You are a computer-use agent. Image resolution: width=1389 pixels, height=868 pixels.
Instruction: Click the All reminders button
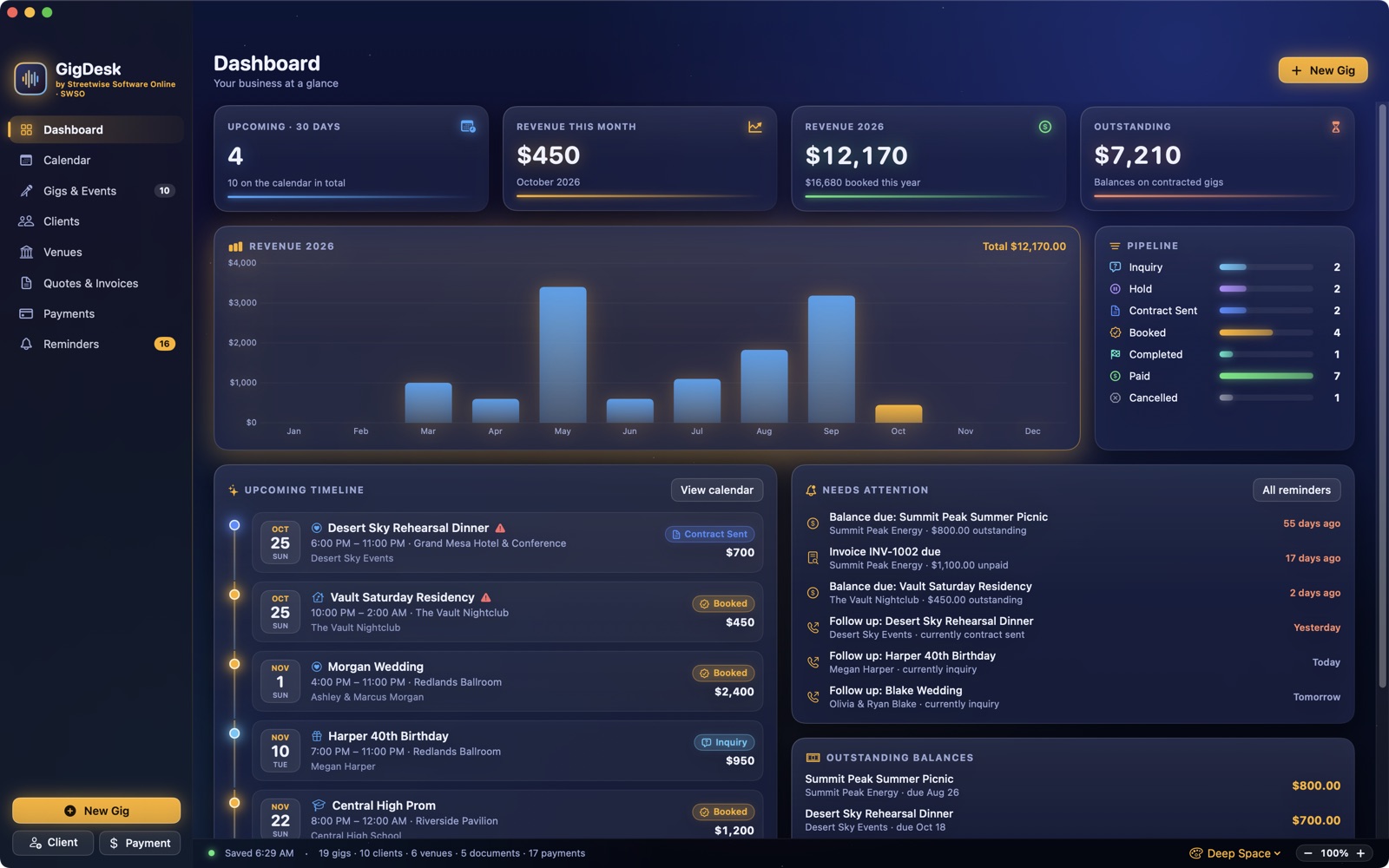coord(1296,490)
